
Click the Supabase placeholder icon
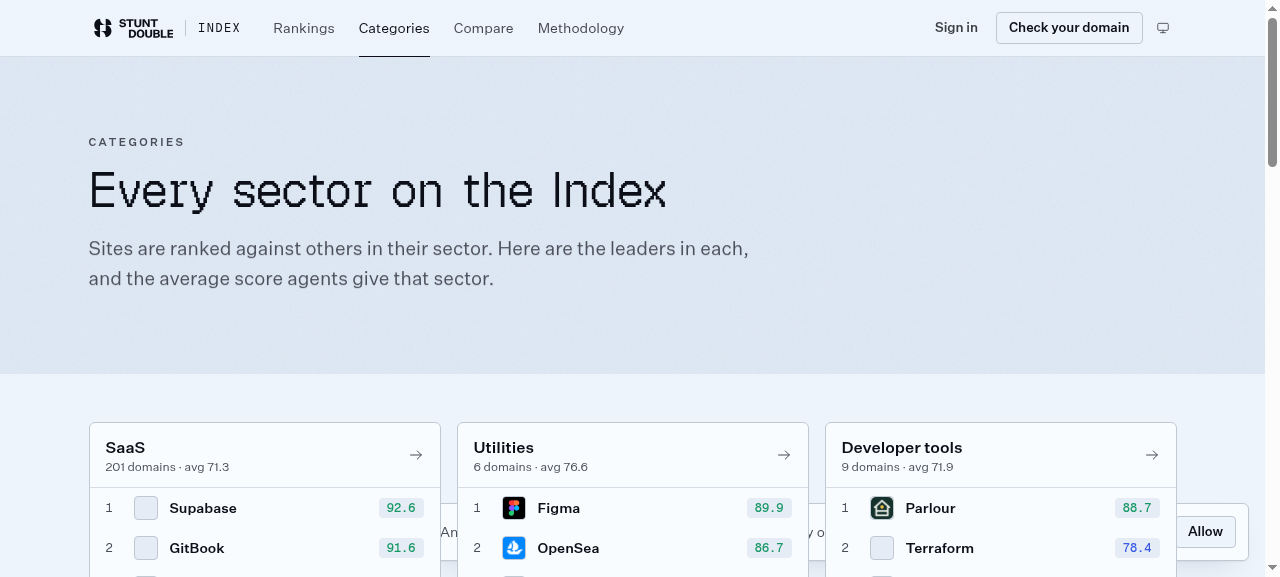pyautogui.click(x=146, y=508)
